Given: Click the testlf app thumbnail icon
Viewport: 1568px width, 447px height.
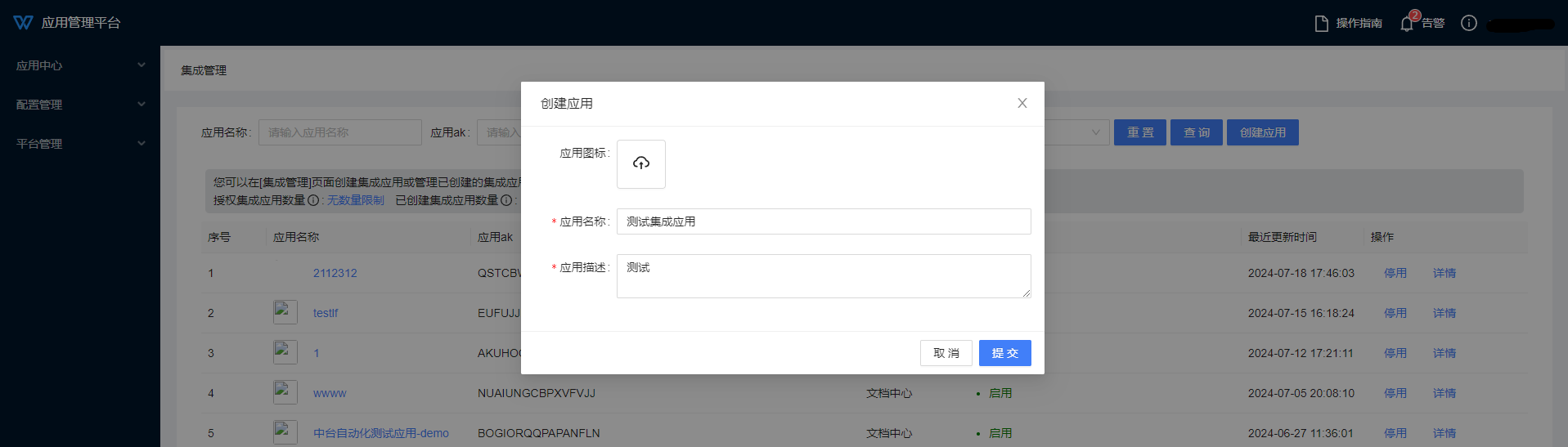Looking at the screenshot, I should 285,312.
